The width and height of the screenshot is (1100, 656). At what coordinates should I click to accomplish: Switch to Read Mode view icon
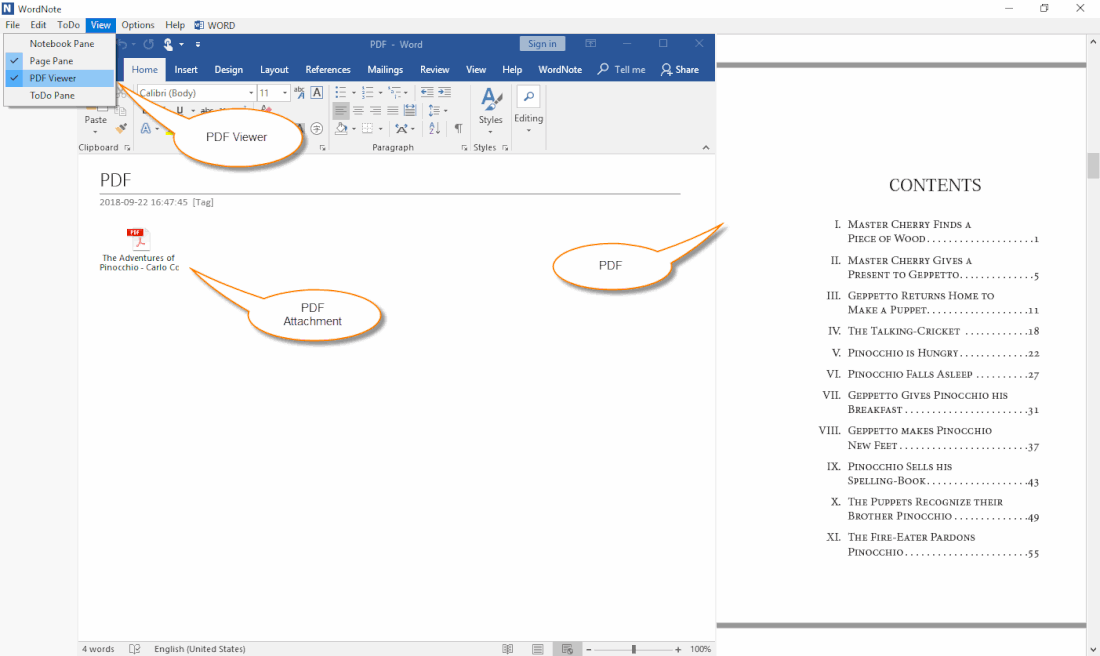click(x=507, y=649)
